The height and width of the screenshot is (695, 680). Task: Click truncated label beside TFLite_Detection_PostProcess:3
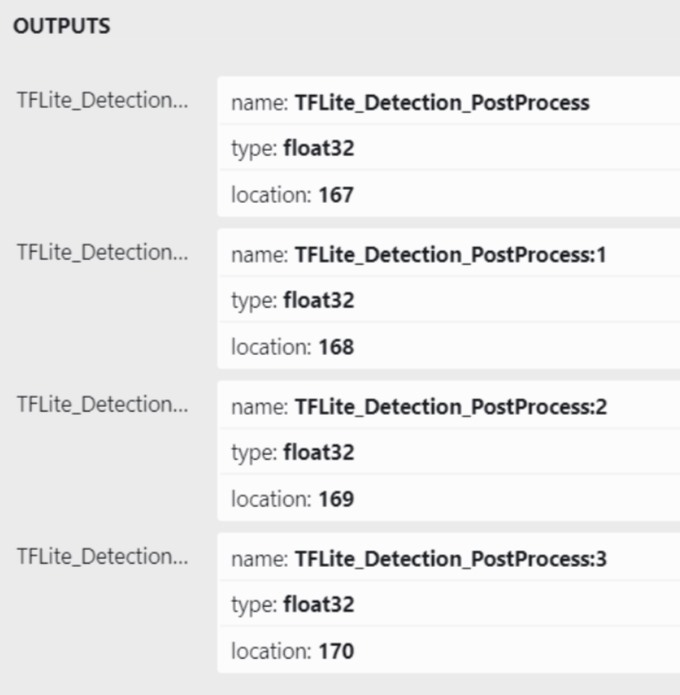click(x=101, y=557)
